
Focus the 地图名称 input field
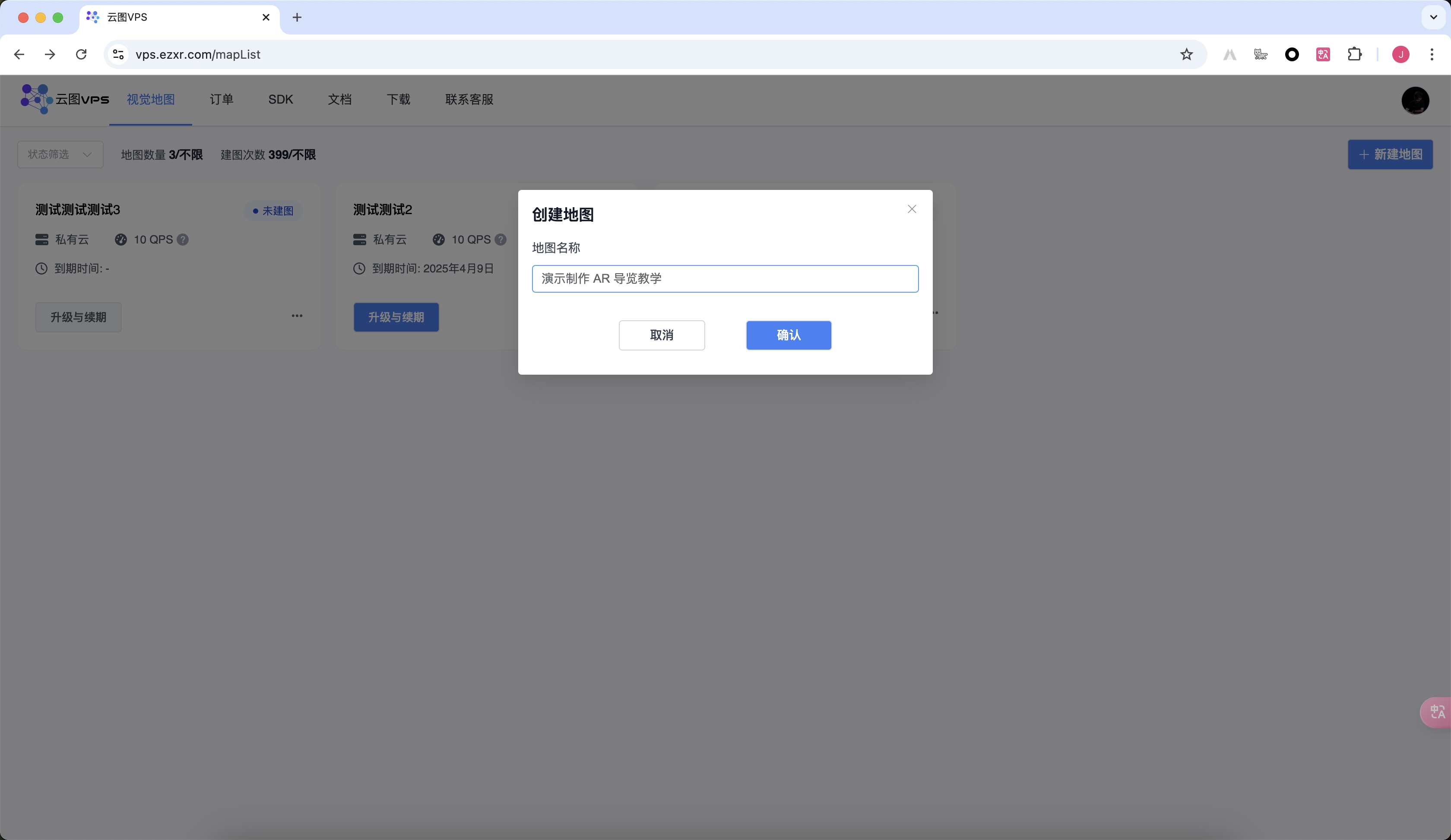coord(725,278)
